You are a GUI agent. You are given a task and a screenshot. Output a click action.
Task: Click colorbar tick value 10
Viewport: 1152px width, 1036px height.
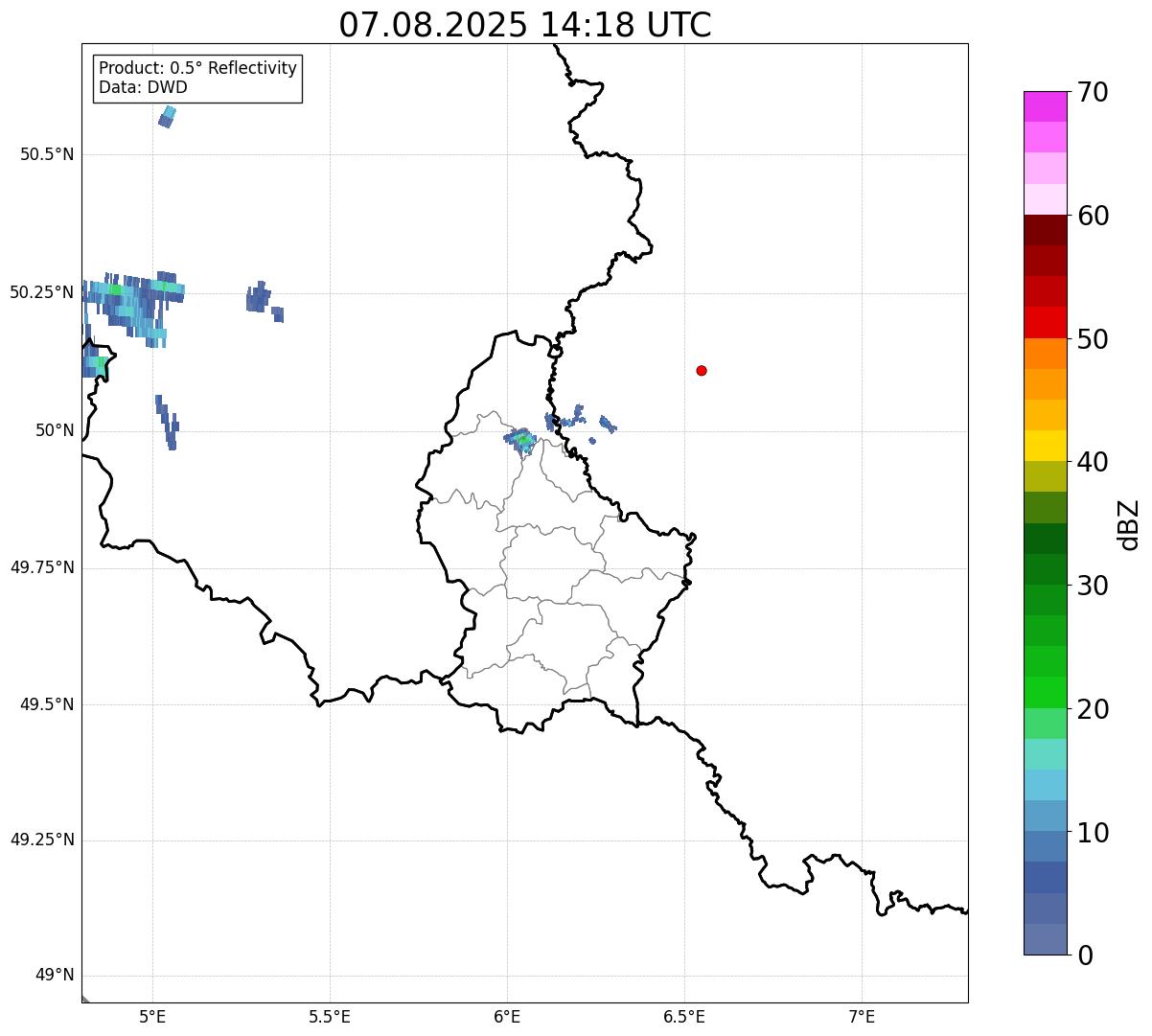coord(1092,833)
